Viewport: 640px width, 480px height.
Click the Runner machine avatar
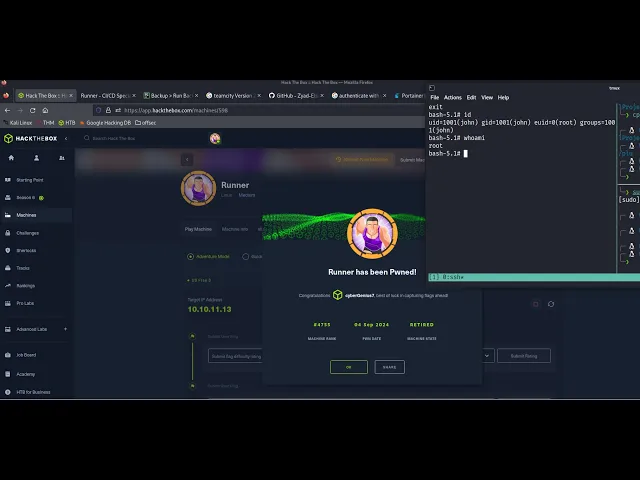point(198,188)
